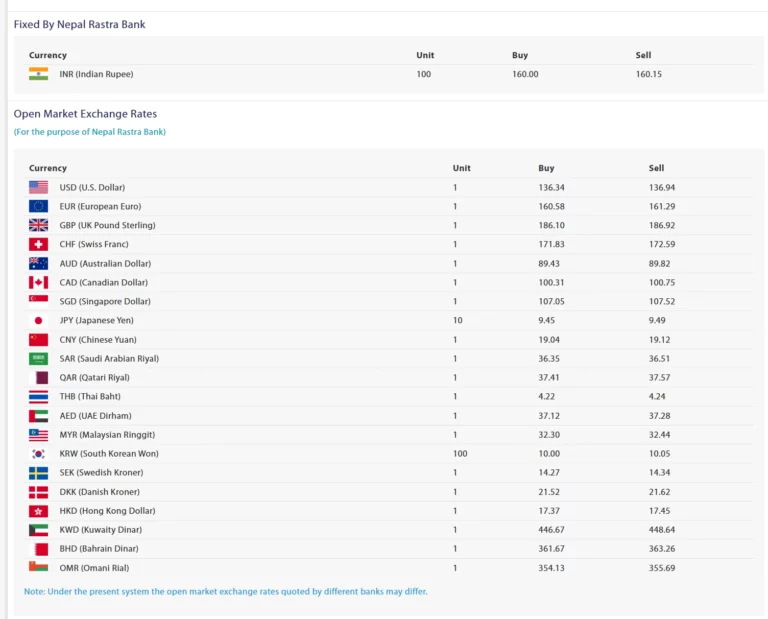Viewport: 768px width, 619px height.
Task: Click the Thai flag icon
Action: click(38, 396)
